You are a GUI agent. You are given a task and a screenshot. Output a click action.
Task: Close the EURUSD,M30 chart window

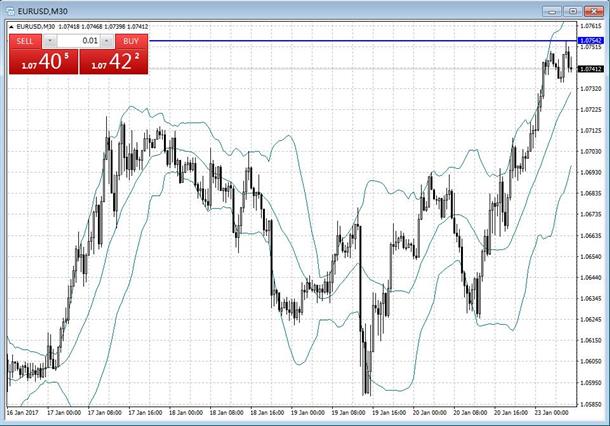tap(594, 11)
